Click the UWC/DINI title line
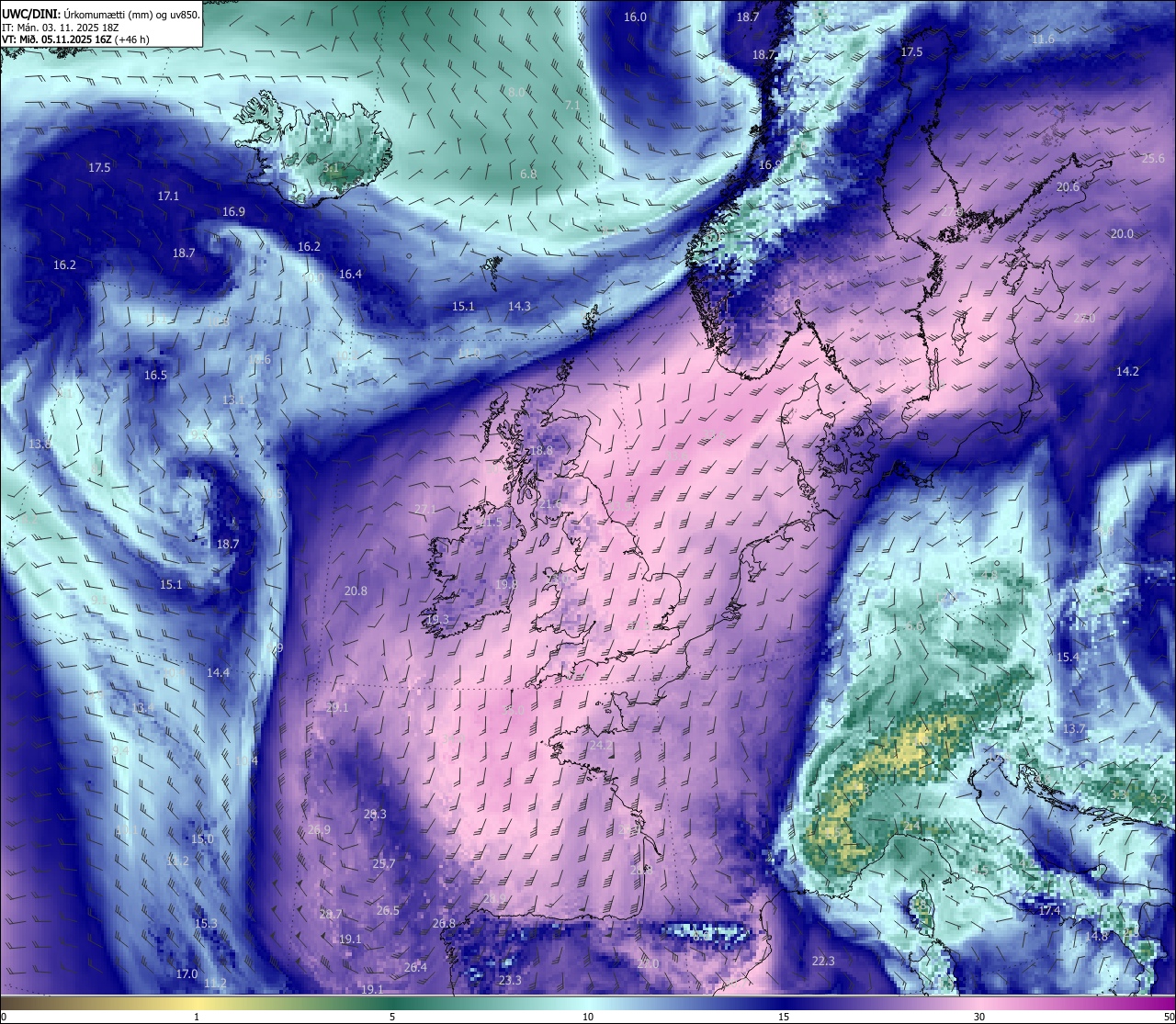Image resolution: width=1176 pixels, height=1024 pixels. pyautogui.click(x=99, y=15)
